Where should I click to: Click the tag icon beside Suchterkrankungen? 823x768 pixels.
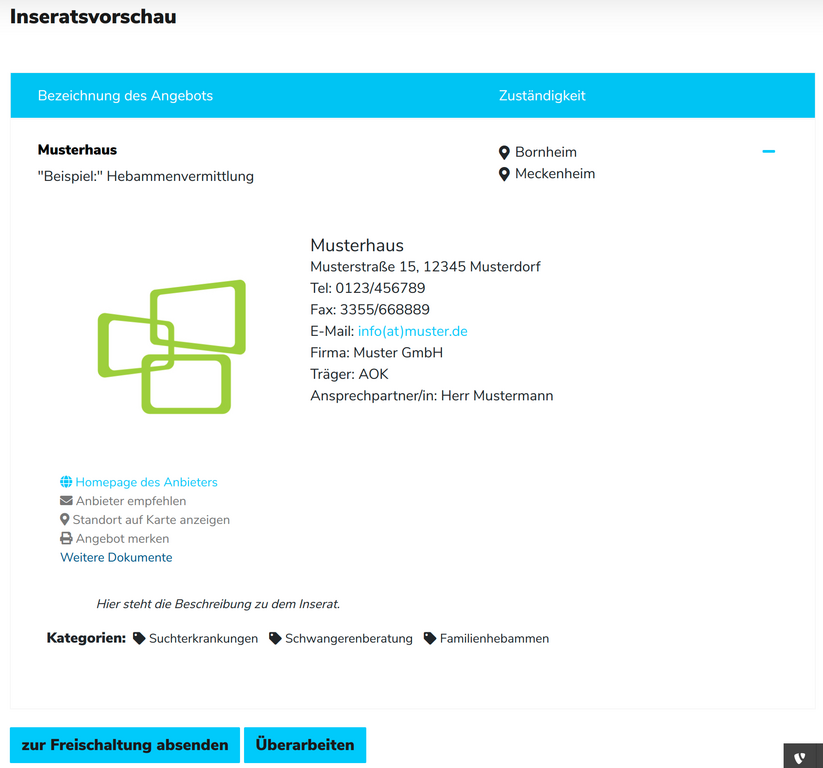coord(139,638)
